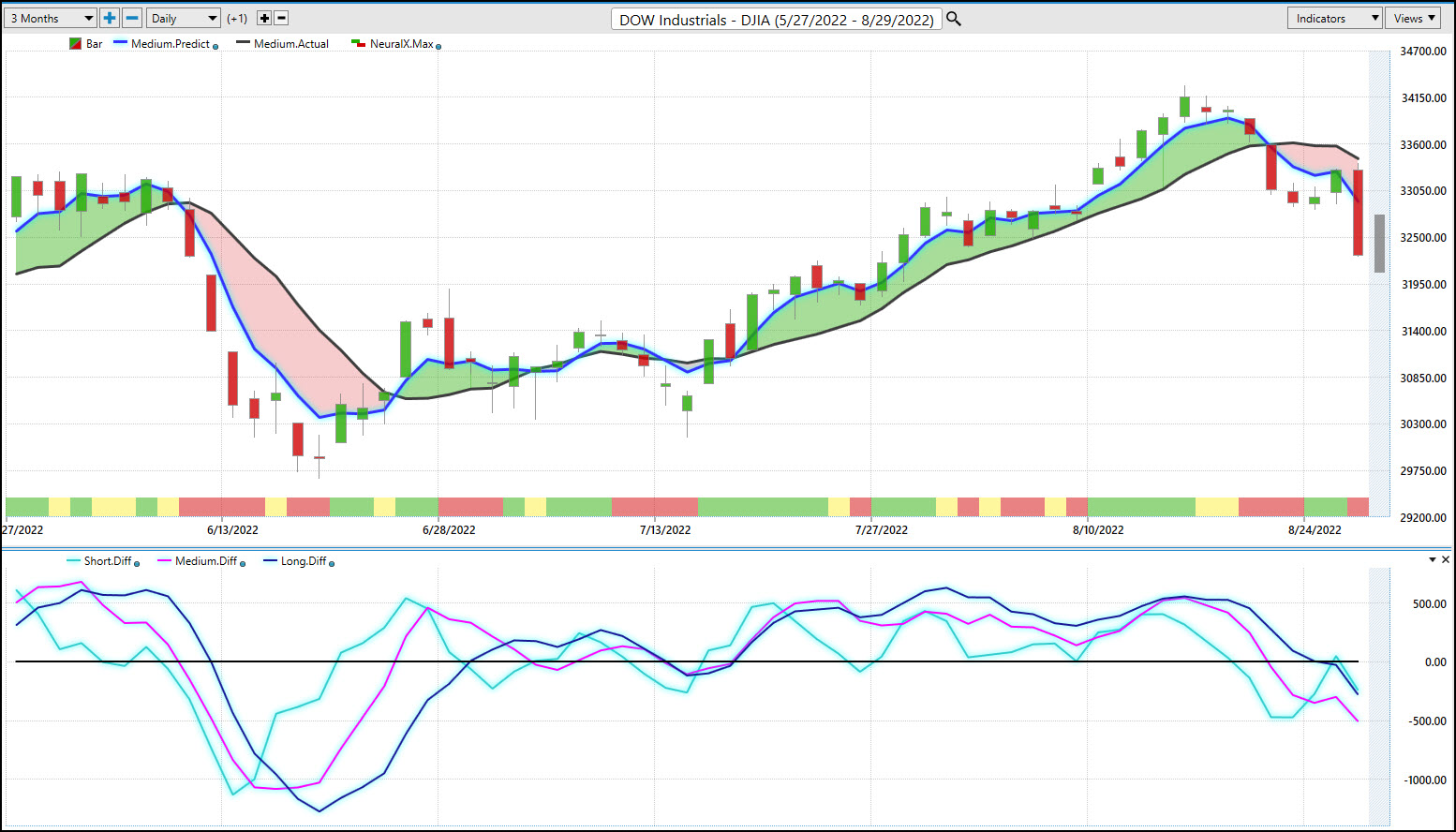The height and width of the screenshot is (832, 1456).
Task: Click the DOW Industrials symbol title field
Action: pyautogui.click(x=777, y=19)
